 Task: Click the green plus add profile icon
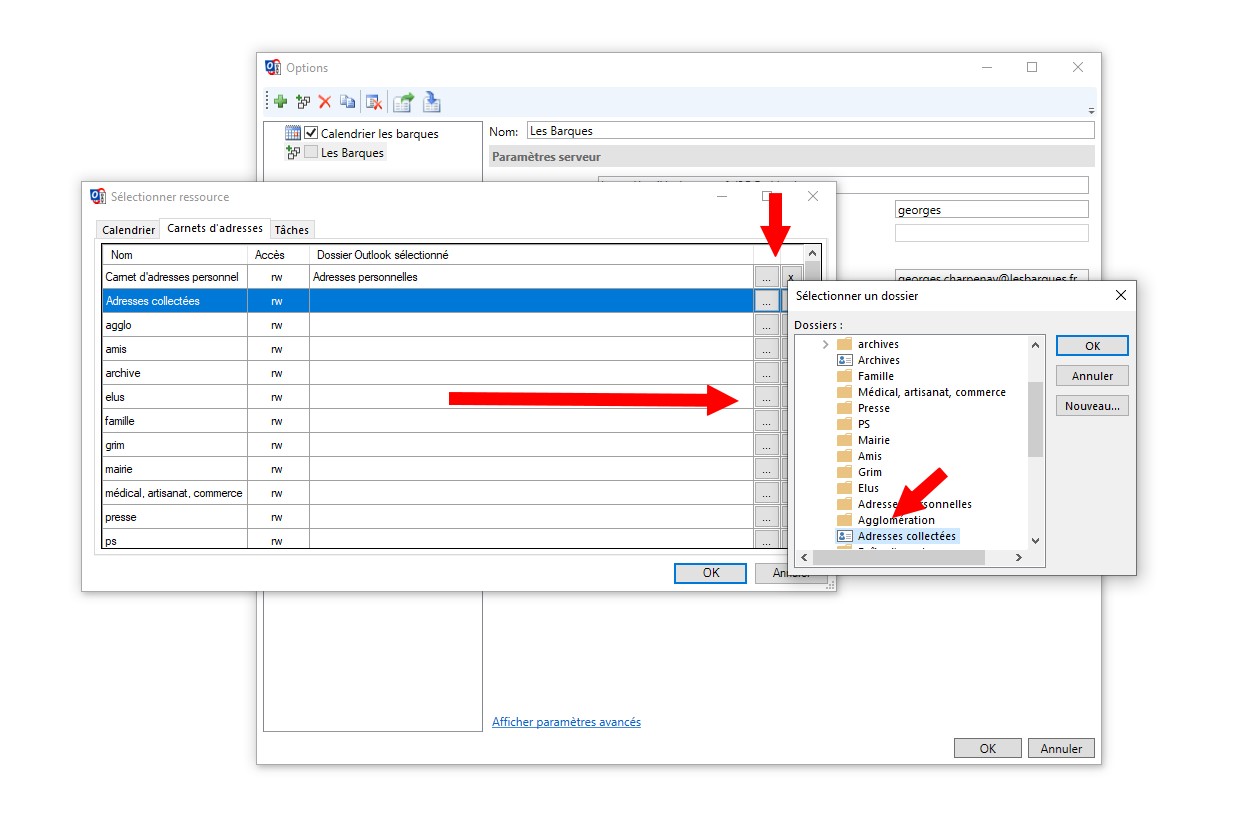coord(281,101)
